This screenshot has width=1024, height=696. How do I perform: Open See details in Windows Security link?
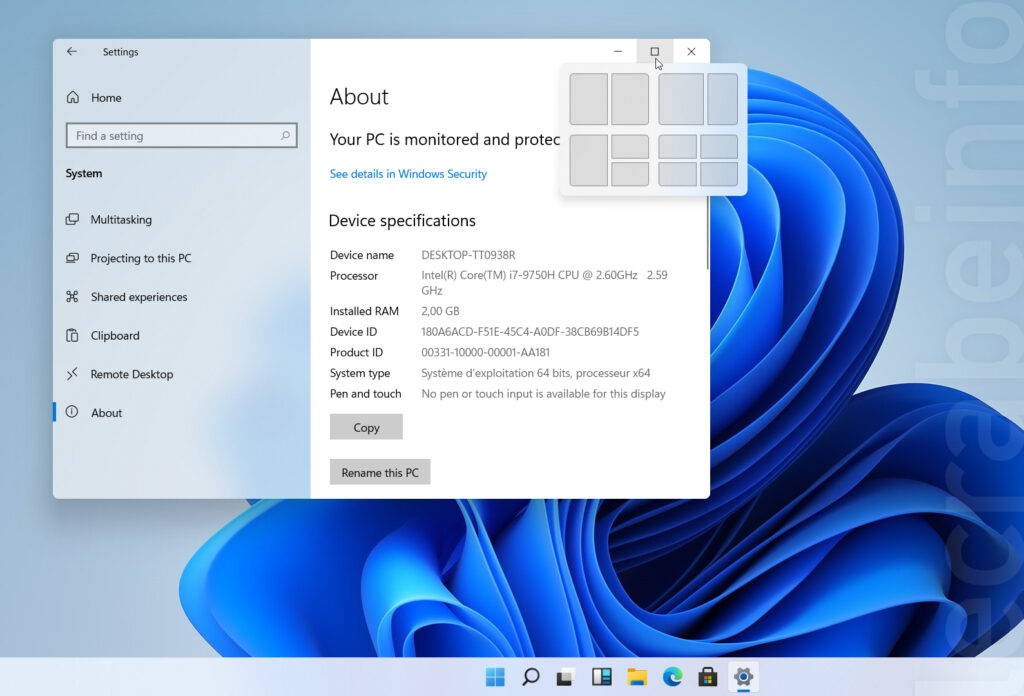point(408,174)
